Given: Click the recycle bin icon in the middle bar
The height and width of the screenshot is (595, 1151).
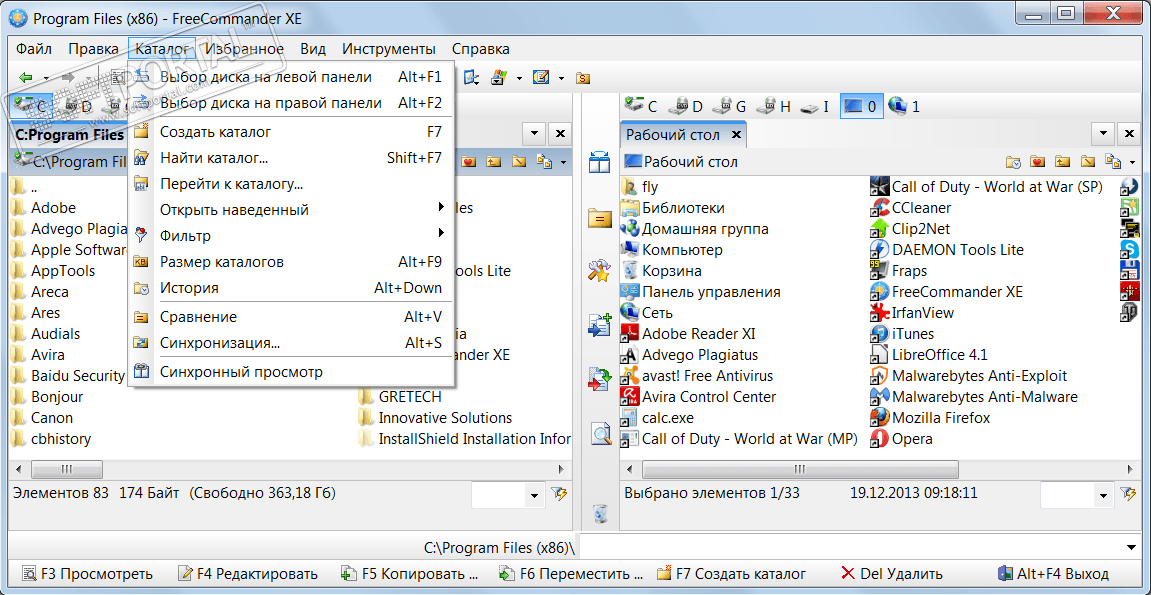Looking at the screenshot, I should pos(600,514).
